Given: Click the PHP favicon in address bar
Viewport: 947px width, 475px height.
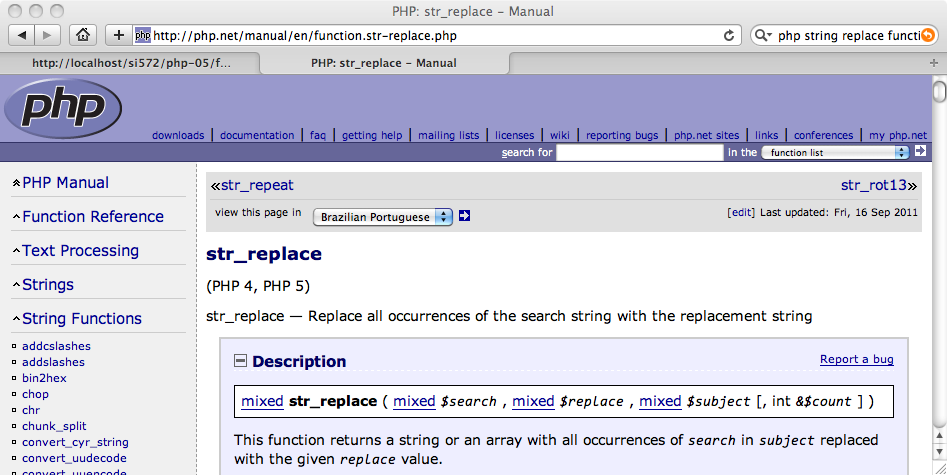Looking at the screenshot, I should point(143,35).
